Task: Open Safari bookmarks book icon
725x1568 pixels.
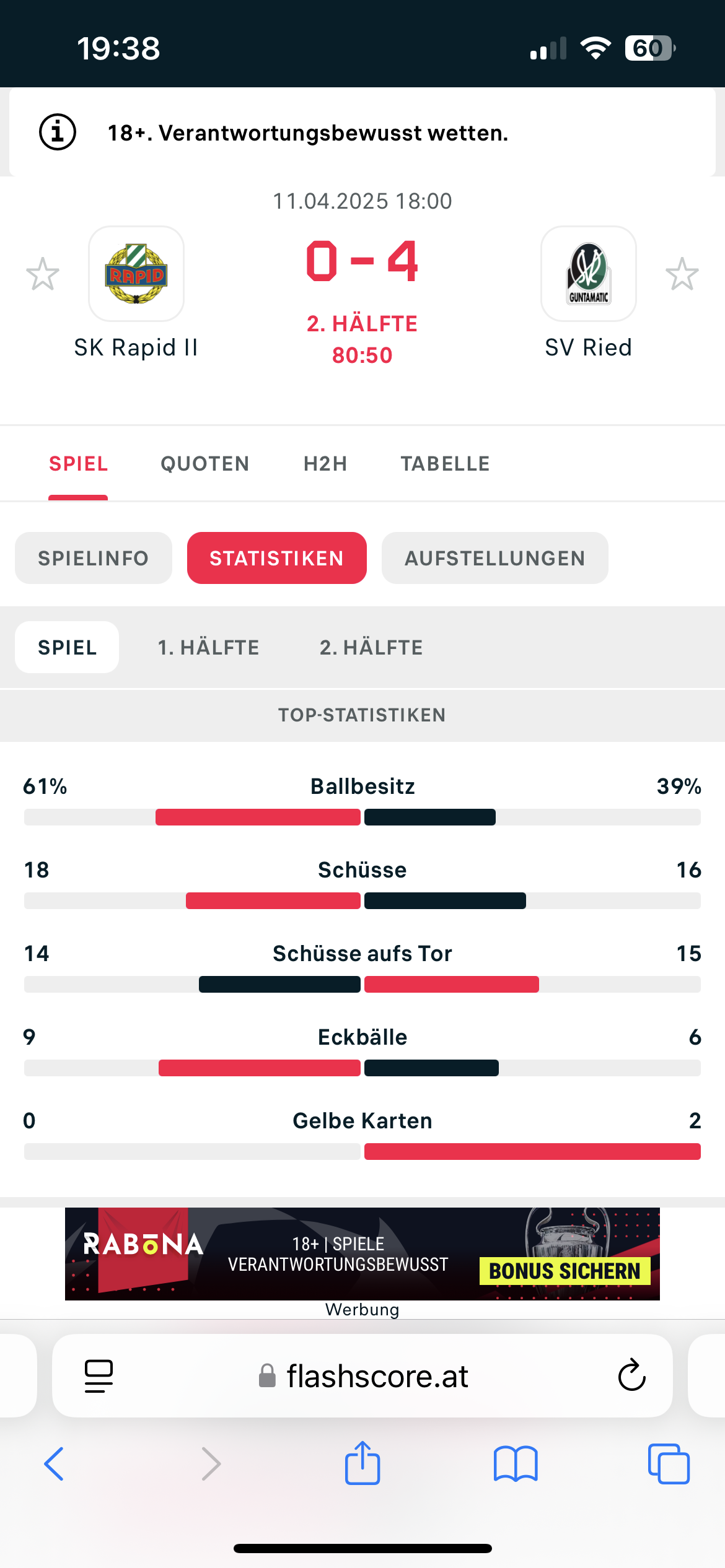Action: click(516, 1464)
